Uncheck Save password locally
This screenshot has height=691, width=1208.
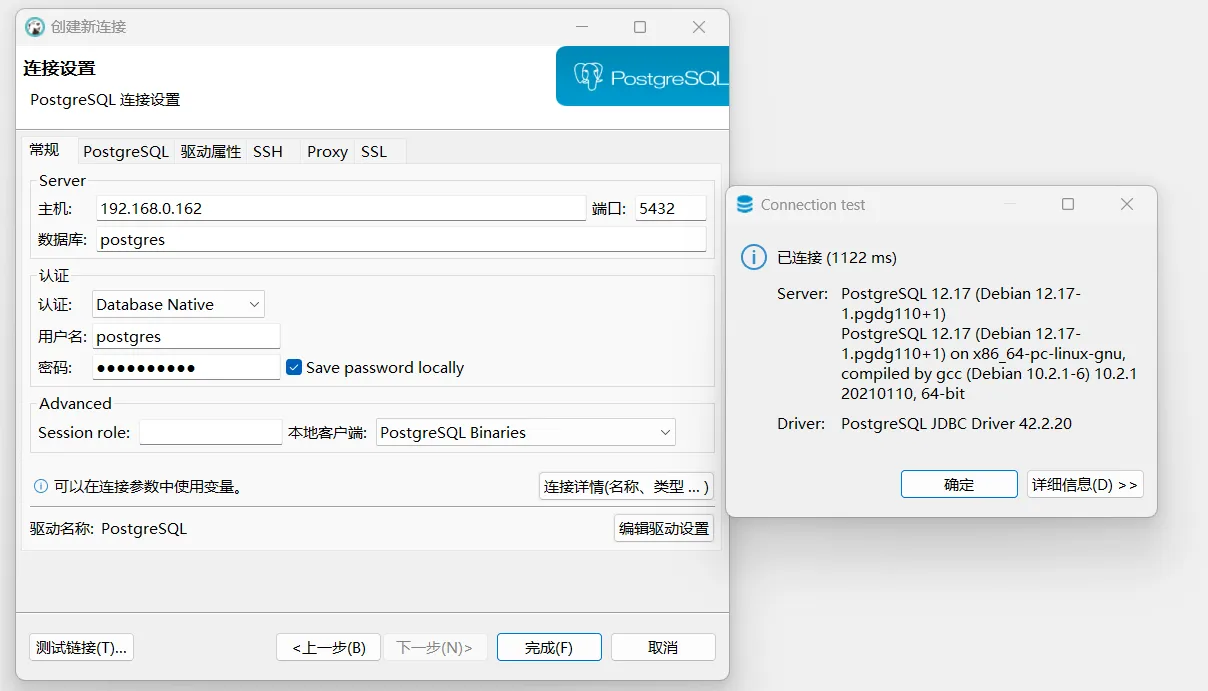point(293,367)
